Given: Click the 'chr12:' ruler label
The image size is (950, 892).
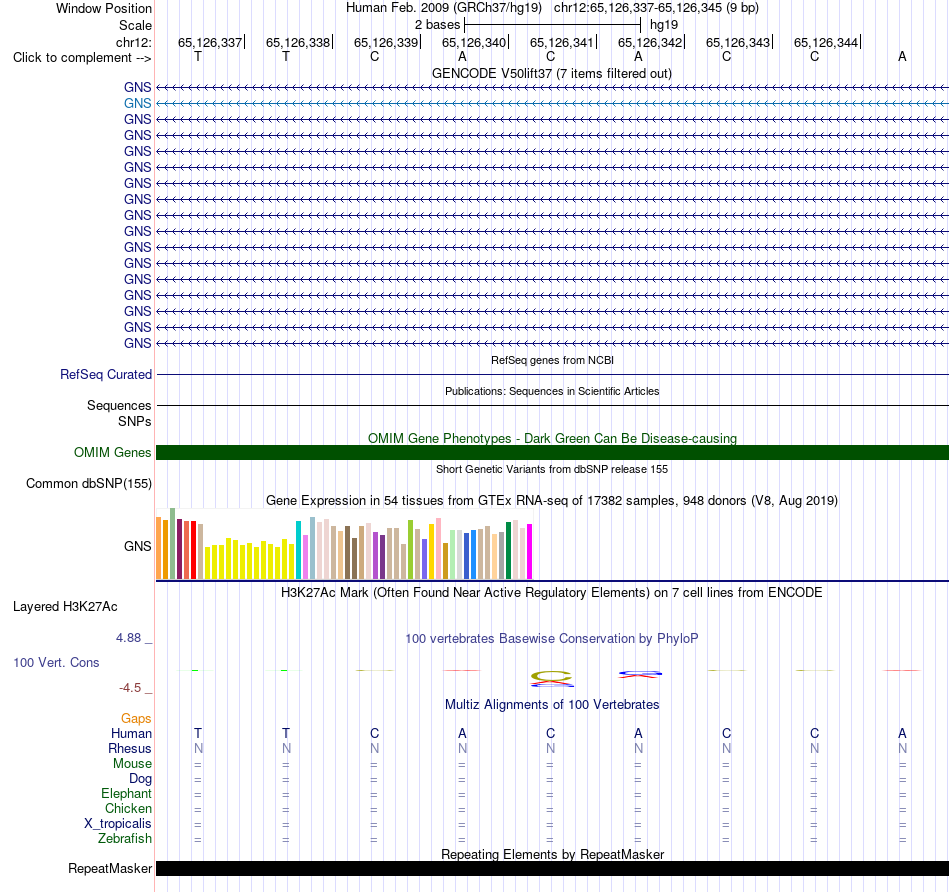Looking at the screenshot, I should [134, 42].
